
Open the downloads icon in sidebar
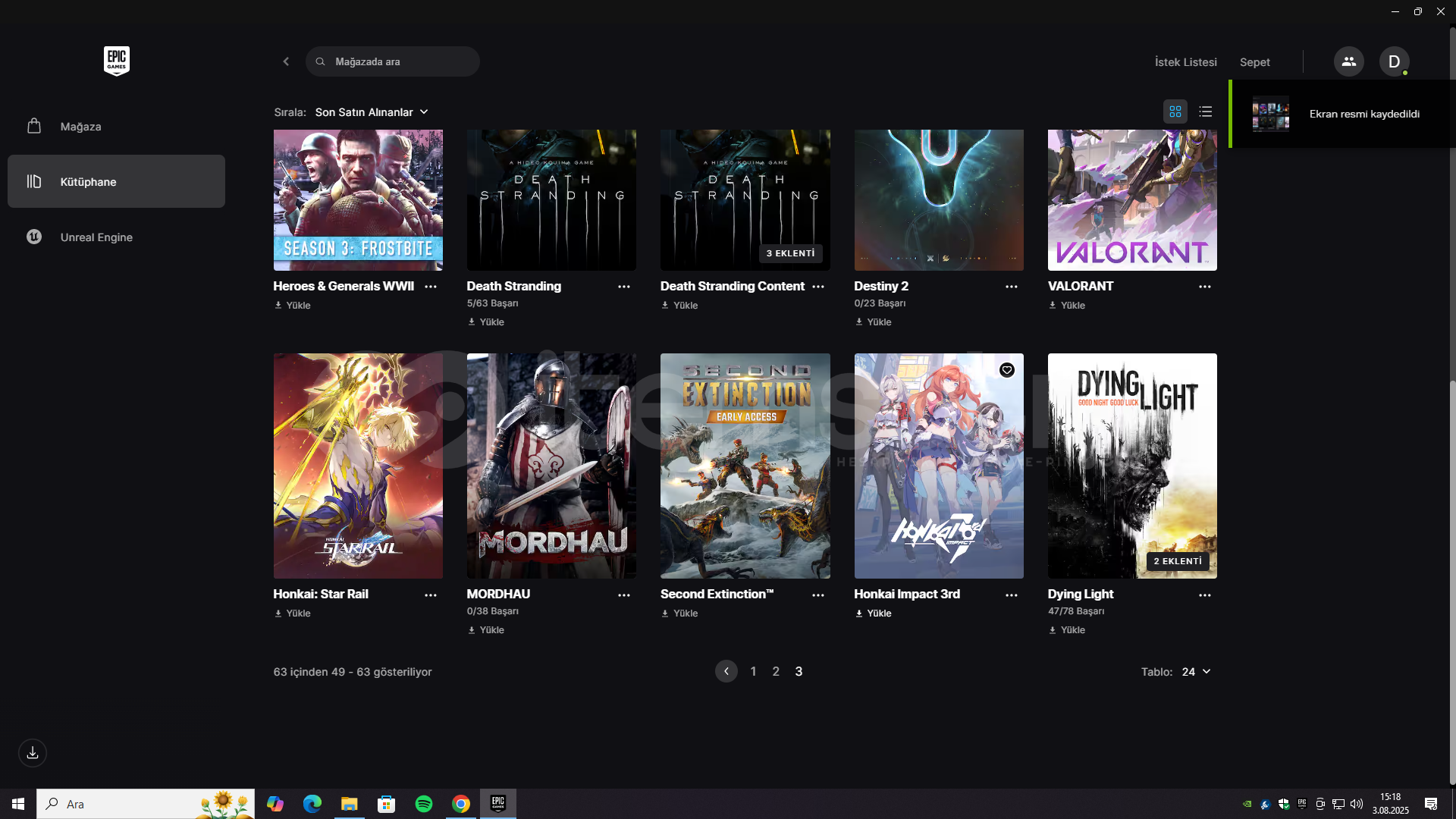(x=33, y=753)
